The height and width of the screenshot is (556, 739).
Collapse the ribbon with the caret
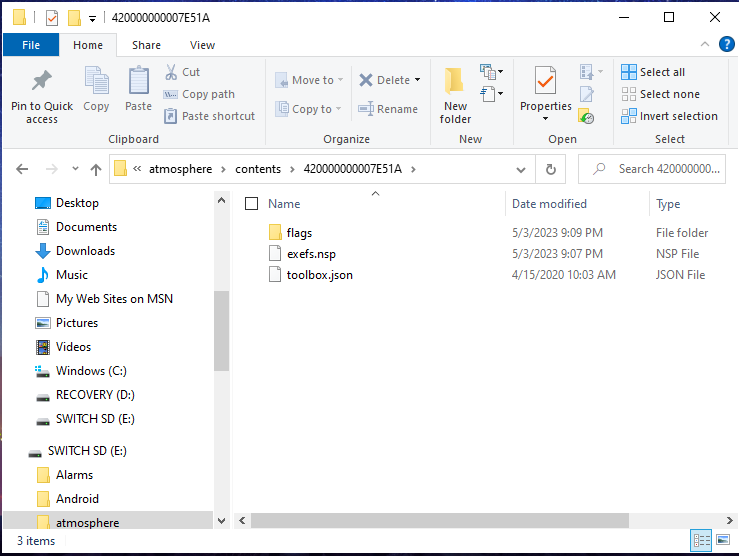click(705, 44)
